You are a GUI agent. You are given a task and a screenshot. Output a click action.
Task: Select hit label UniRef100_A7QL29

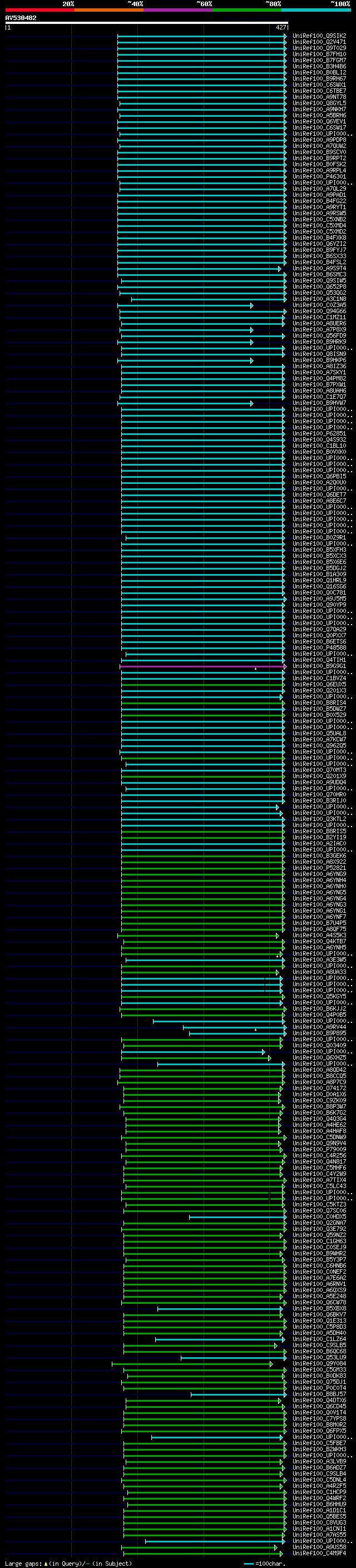point(319,189)
